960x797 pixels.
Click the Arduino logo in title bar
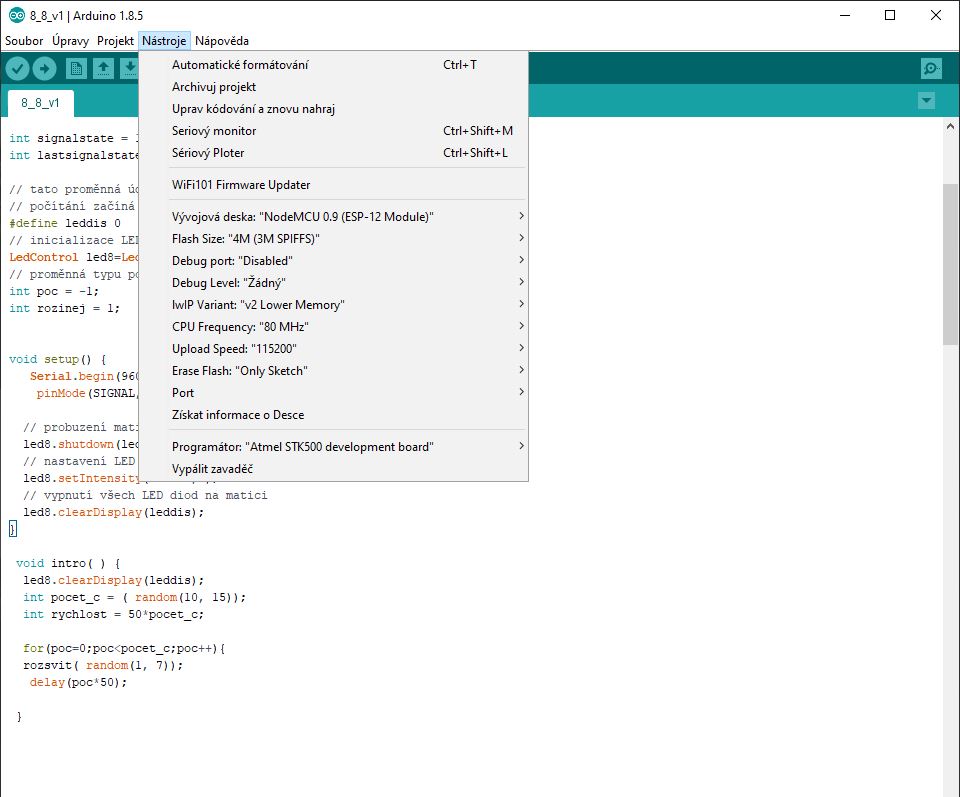[x=16, y=15]
